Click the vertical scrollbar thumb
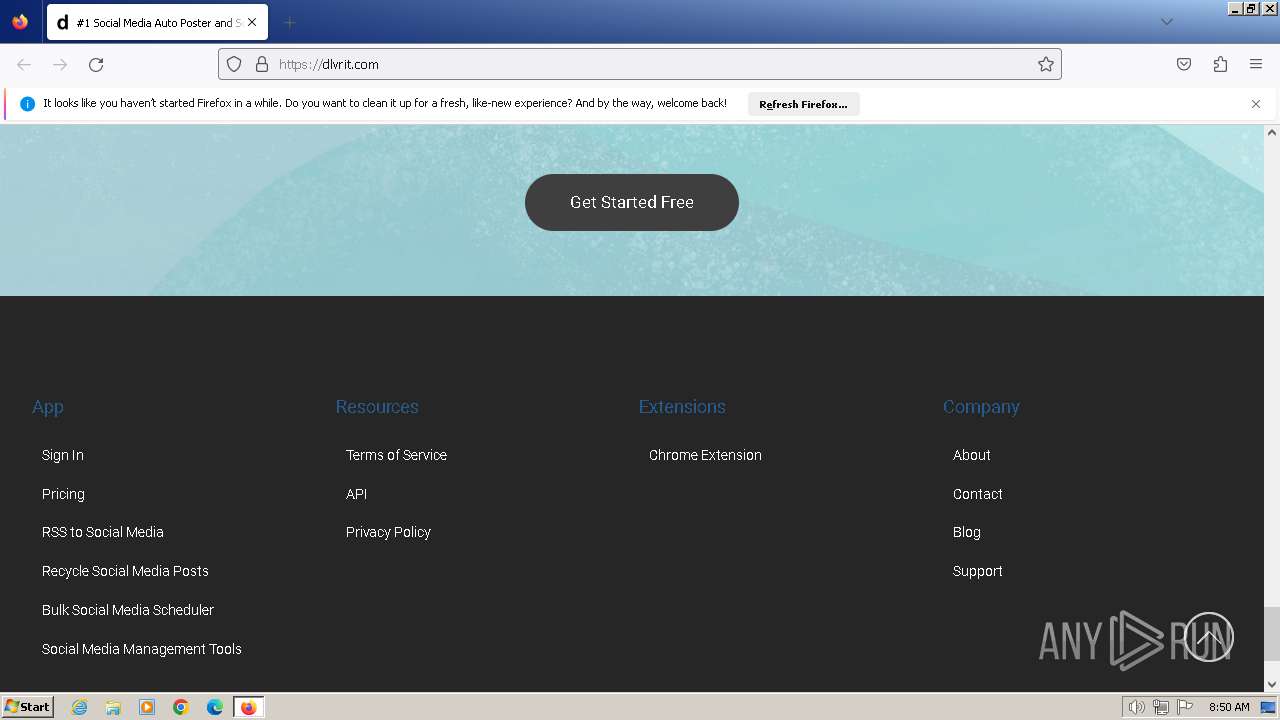 click(1272, 634)
